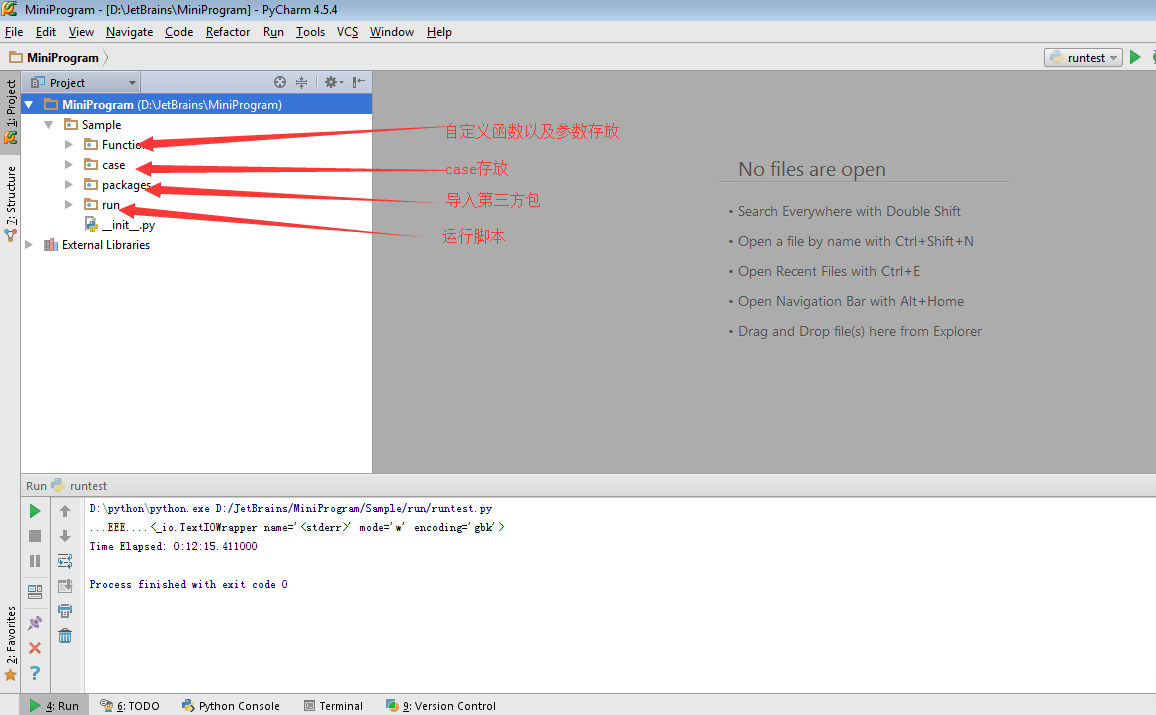
Task: Open the 9: Version Control tab
Action: click(441, 705)
